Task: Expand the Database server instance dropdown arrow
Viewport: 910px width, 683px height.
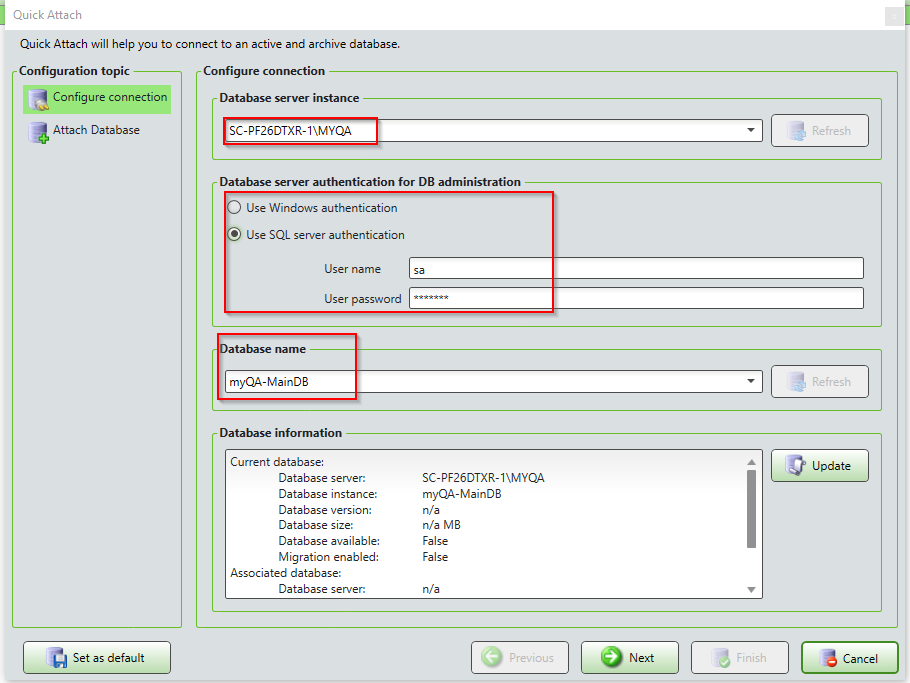Action: (751, 131)
